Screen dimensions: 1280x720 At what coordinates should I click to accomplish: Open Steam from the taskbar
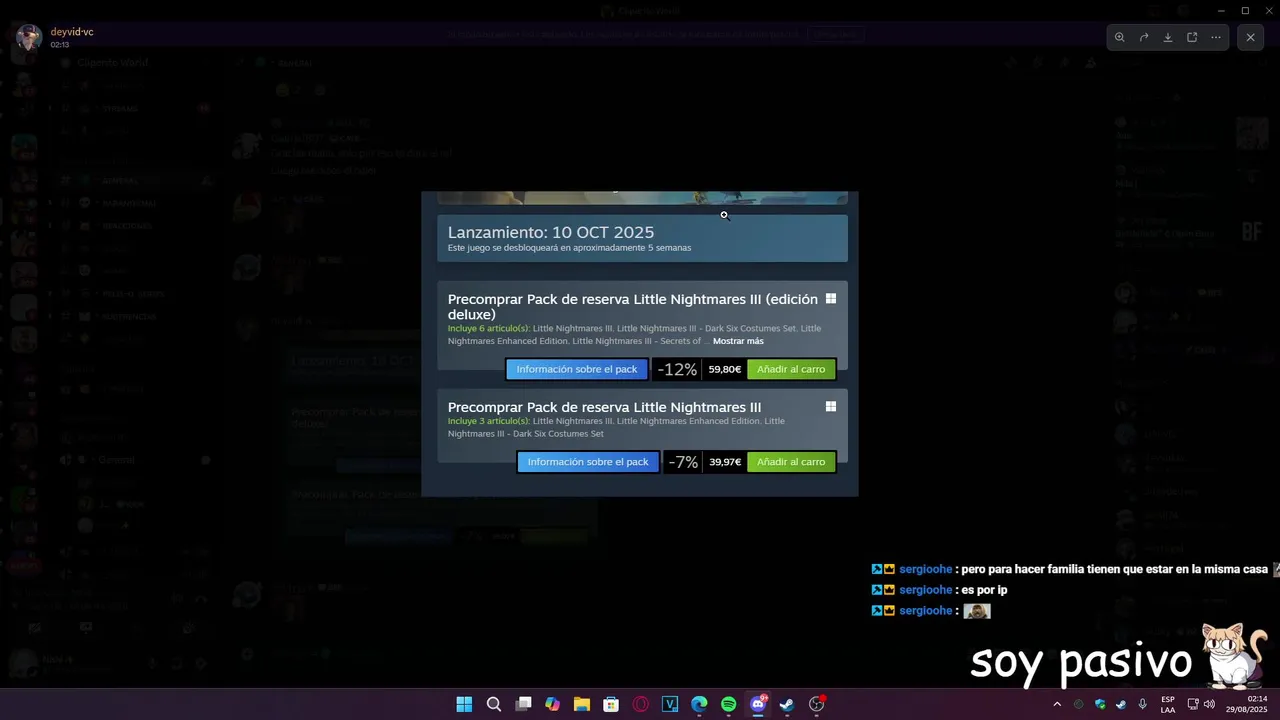[787, 704]
